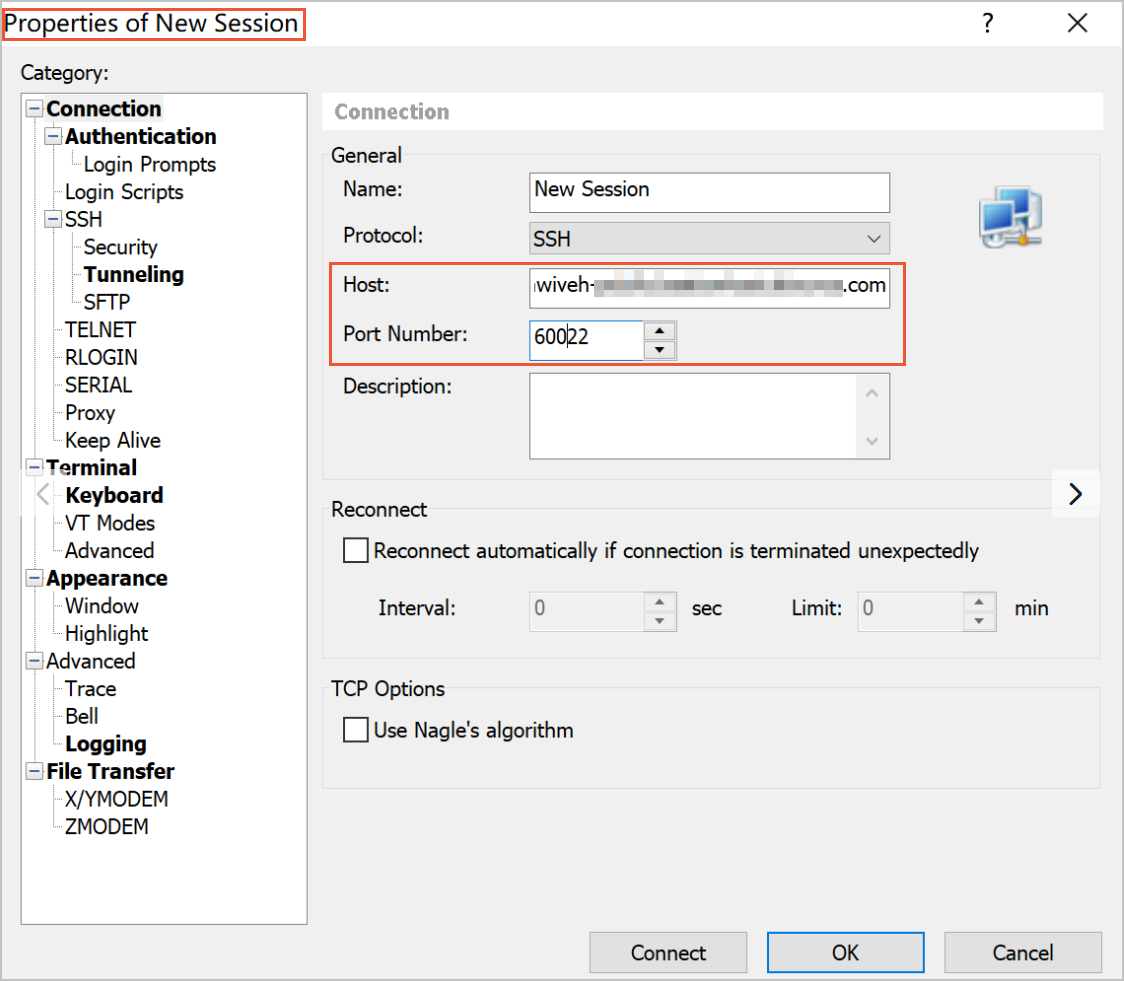1124x981 pixels.
Task: Open the Proxy category
Action: tap(90, 413)
